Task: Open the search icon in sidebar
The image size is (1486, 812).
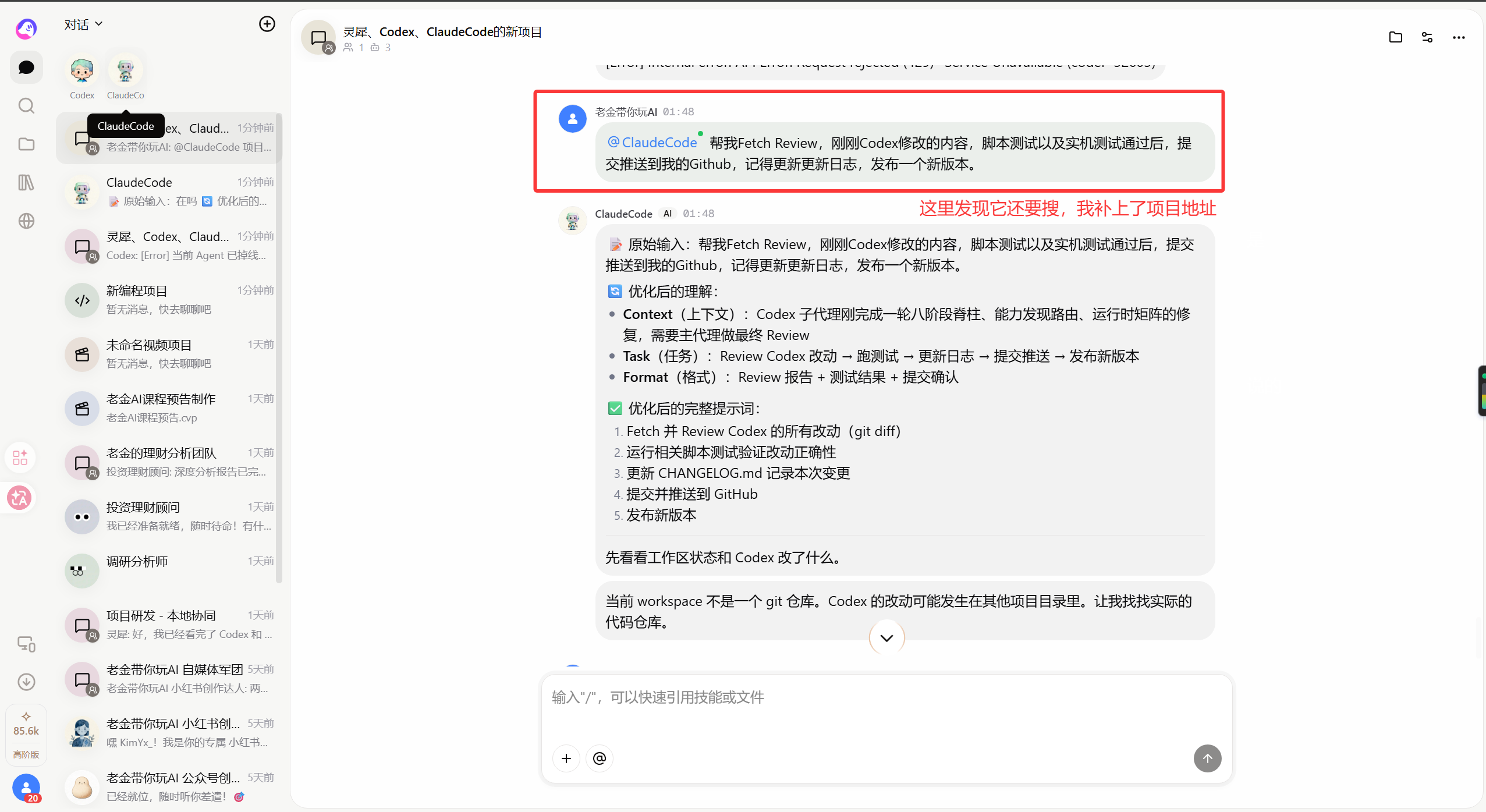Action: tap(26, 106)
